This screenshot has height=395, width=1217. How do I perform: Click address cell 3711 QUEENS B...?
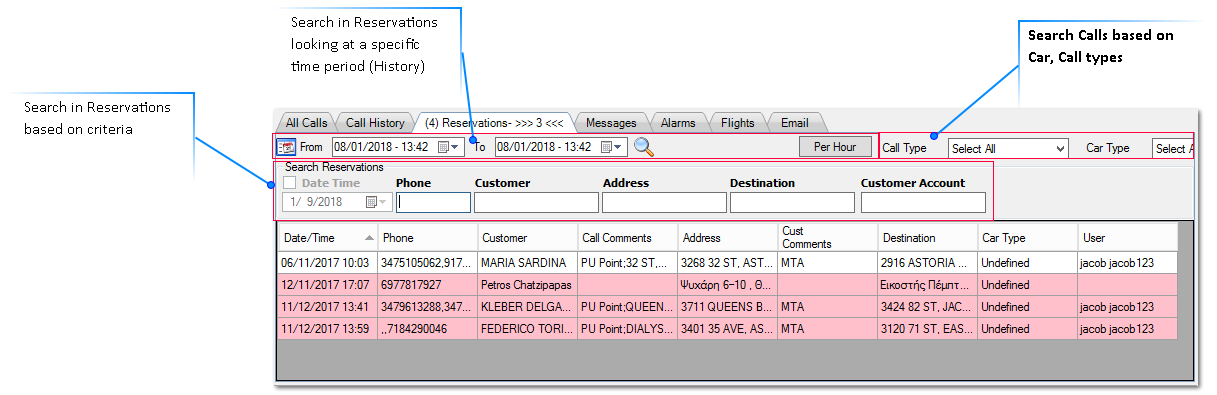tap(728, 307)
